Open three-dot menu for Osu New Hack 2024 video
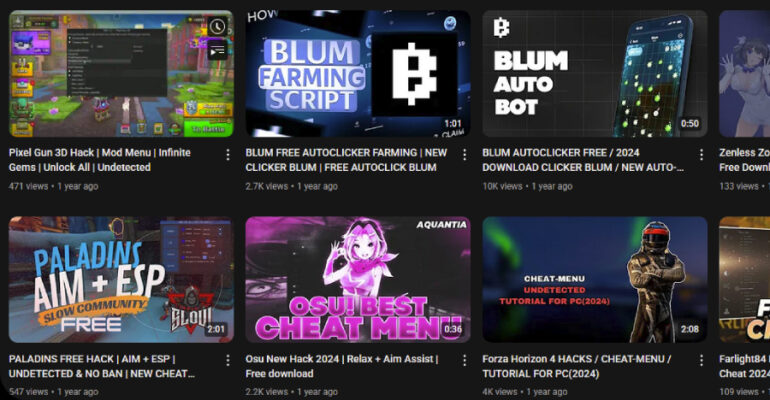The width and height of the screenshot is (770, 400). [x=465, y=361]
